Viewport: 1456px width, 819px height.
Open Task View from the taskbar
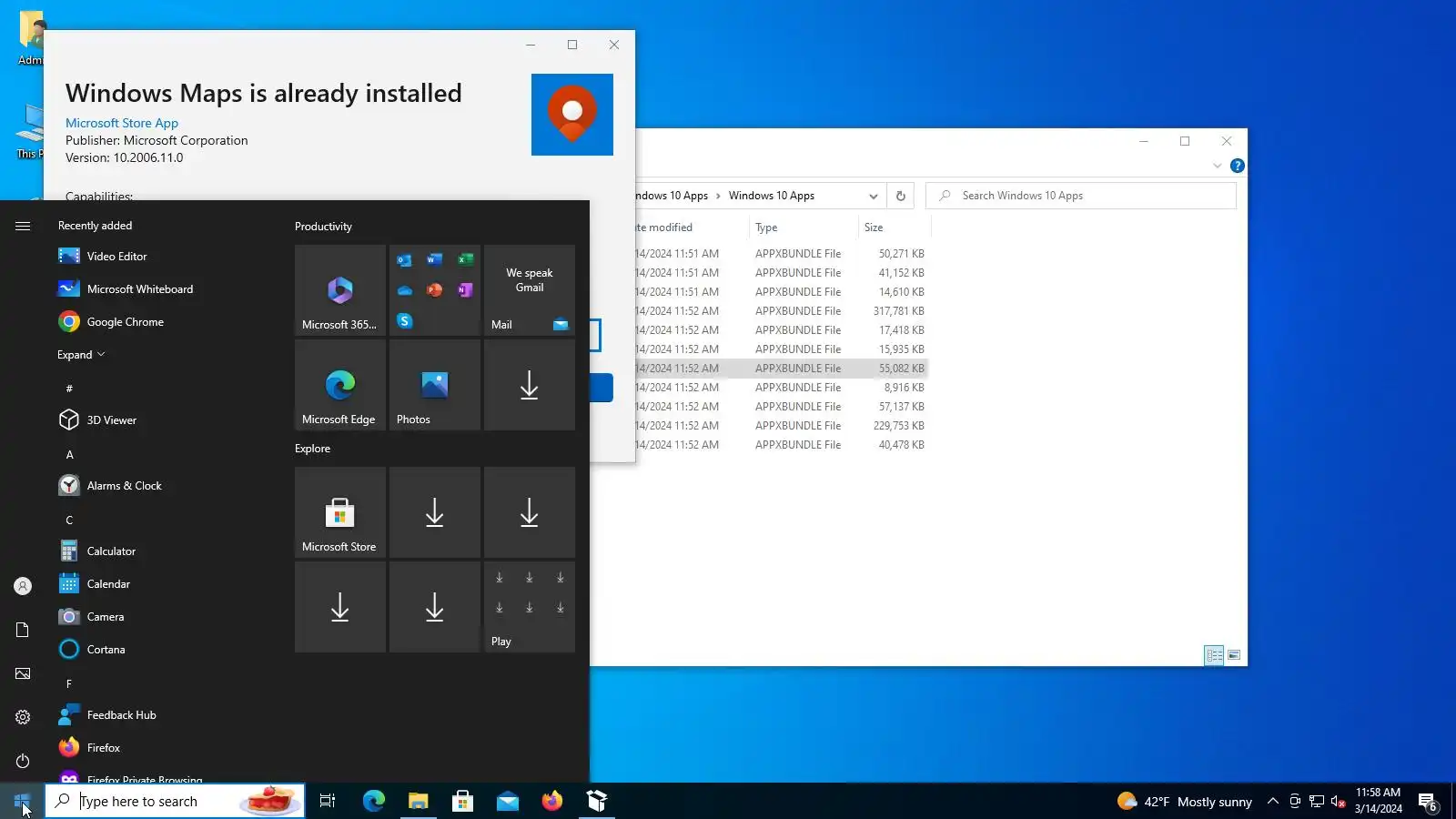pyautogui.click(x=328, y=801)
